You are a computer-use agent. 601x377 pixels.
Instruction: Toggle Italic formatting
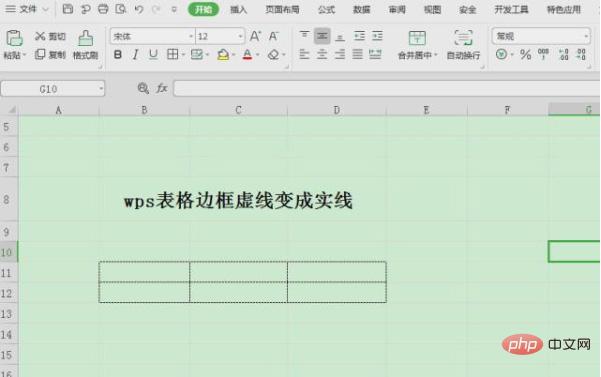tap(135, 55)
